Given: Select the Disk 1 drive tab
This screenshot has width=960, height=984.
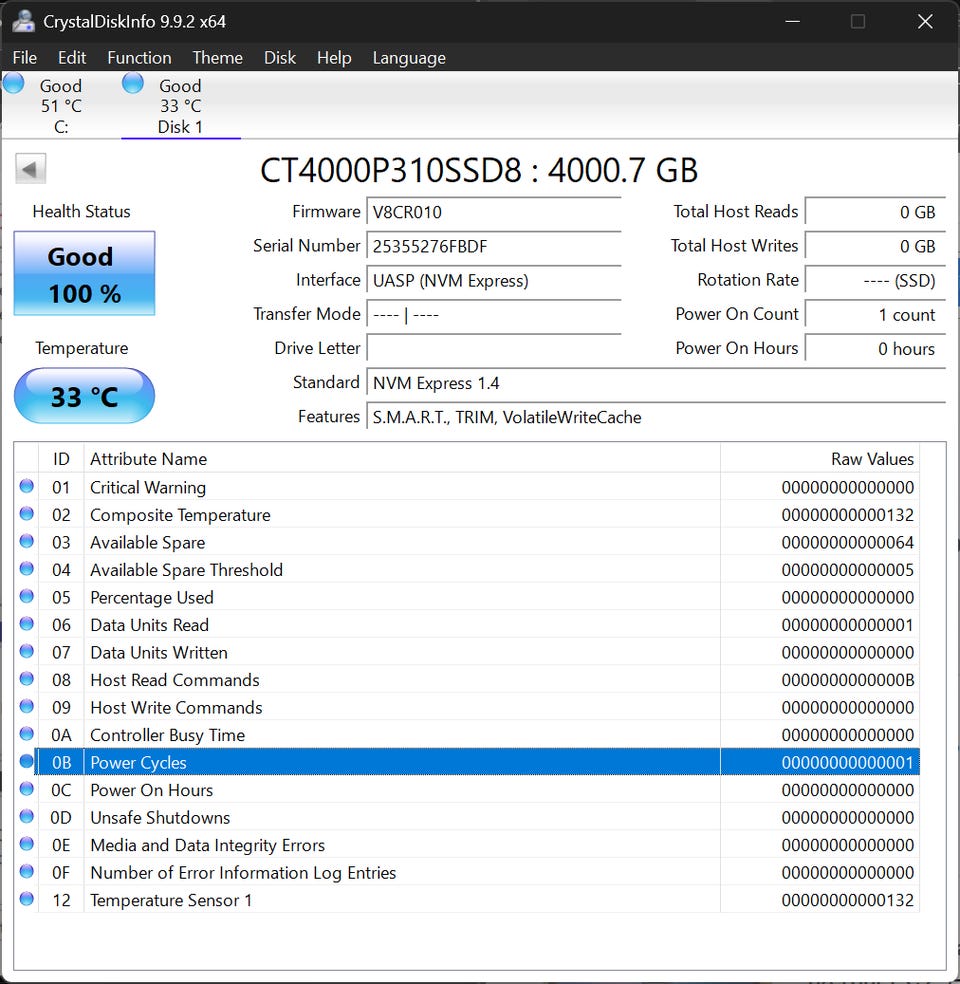Looking at the screenshot, I should 180,105.
